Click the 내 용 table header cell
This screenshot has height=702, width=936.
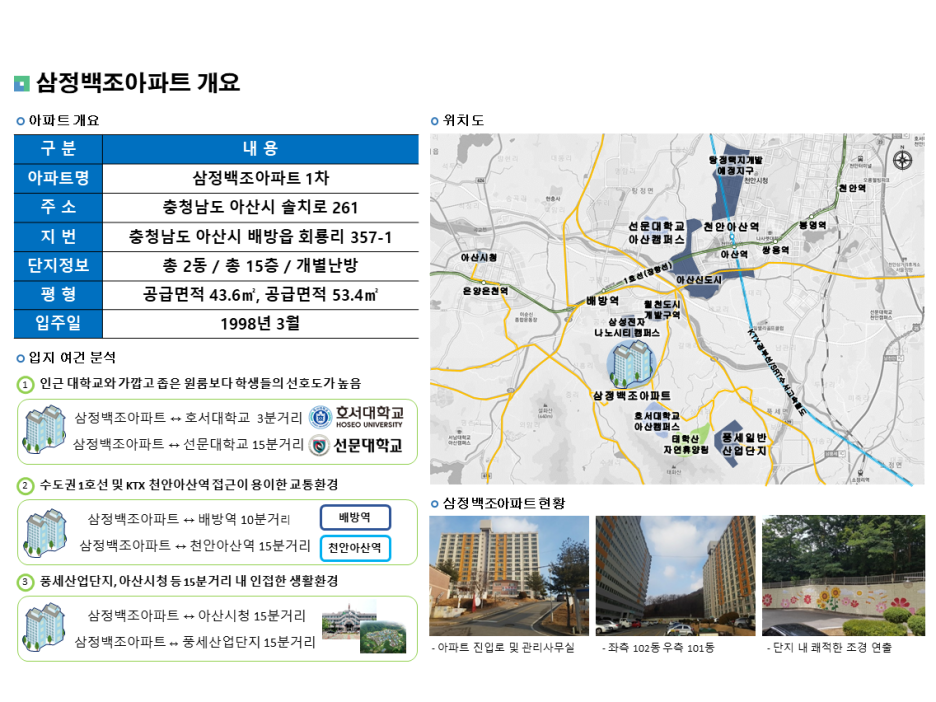[x=260, y=149]
